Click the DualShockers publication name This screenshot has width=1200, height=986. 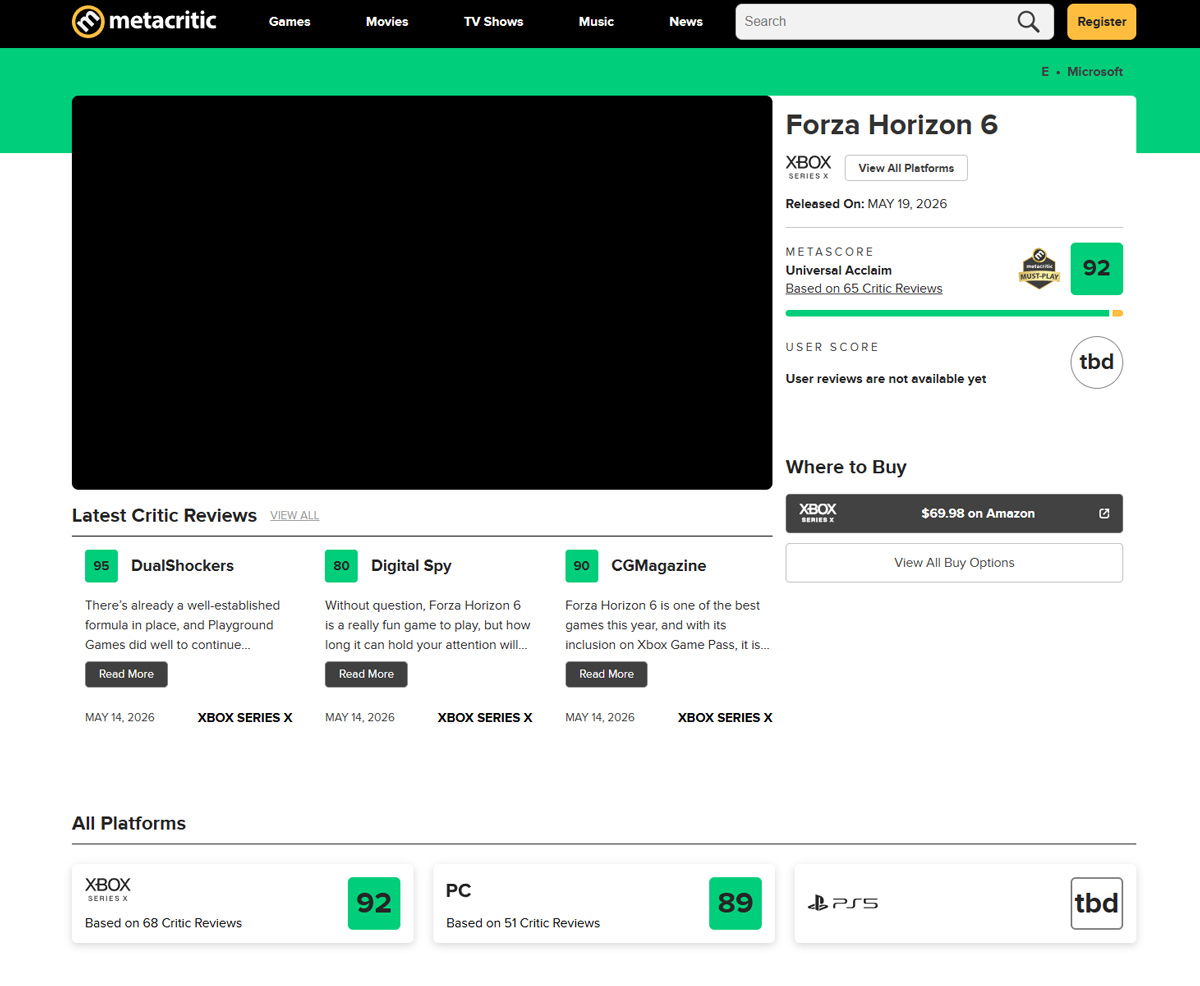coord(182,566)
